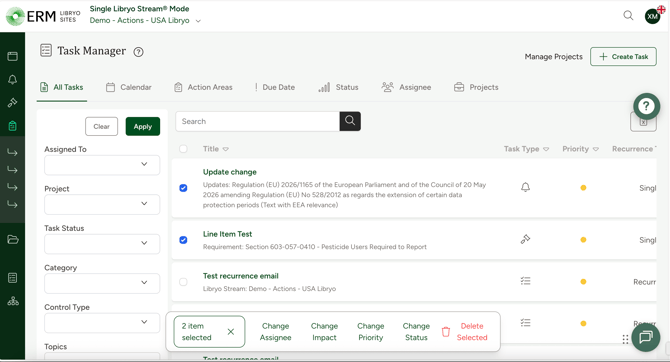Open the calendar icon in left sidebar

[x=12, y=56]
